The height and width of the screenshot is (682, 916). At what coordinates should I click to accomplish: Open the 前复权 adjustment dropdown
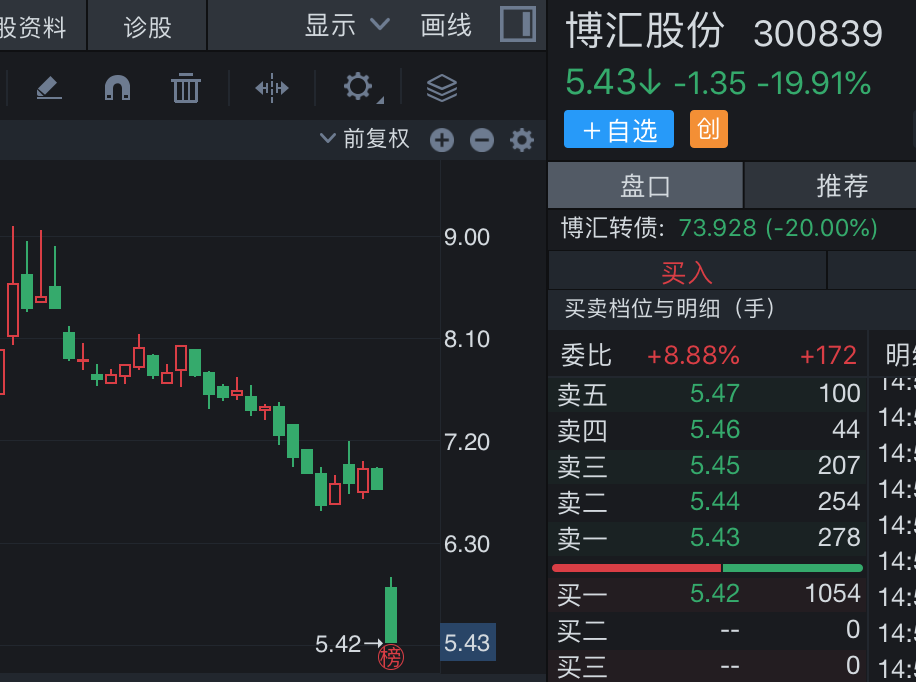(365, 139)
